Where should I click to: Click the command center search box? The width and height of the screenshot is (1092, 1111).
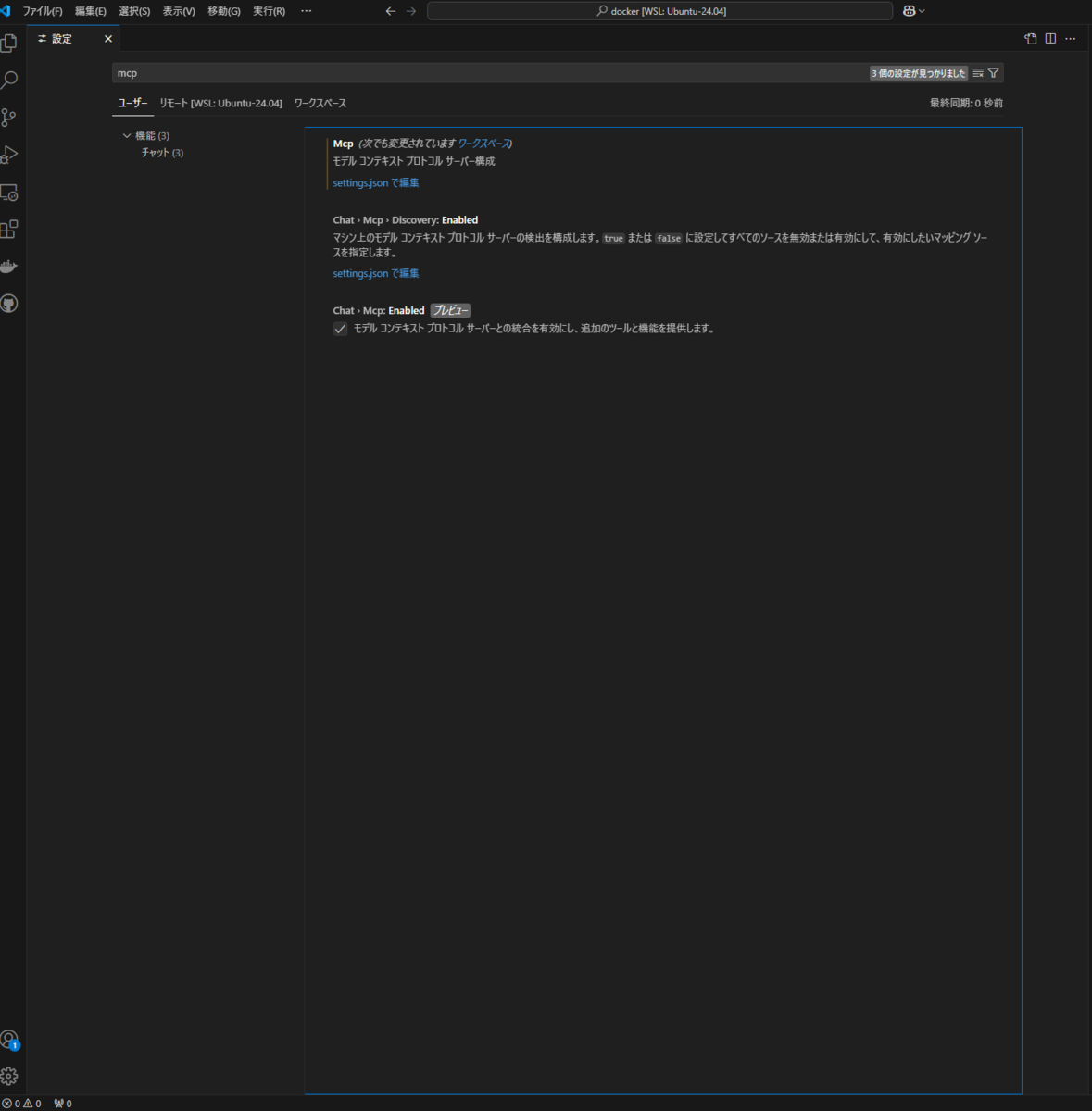(x=659, y=10)
